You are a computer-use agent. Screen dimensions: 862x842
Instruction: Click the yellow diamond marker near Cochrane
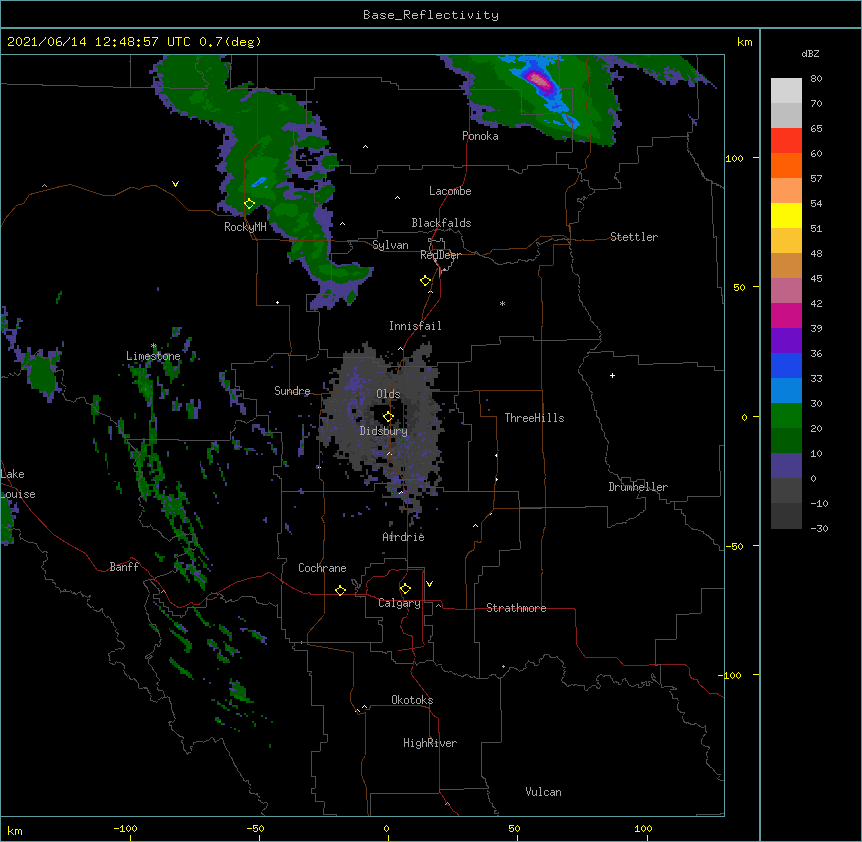(x=340, y=590)
